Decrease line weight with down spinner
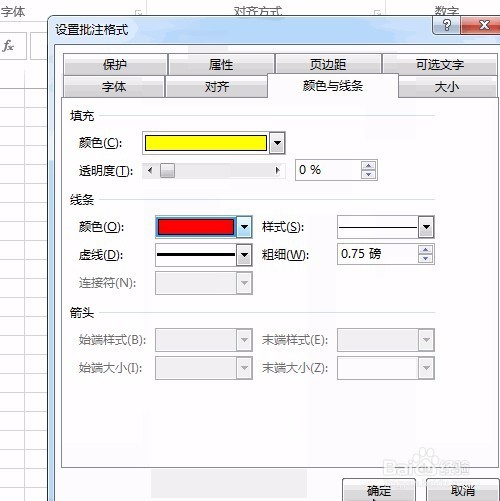Image resolution: width=500 pixels, height=501 pixels. click(425, 258)
